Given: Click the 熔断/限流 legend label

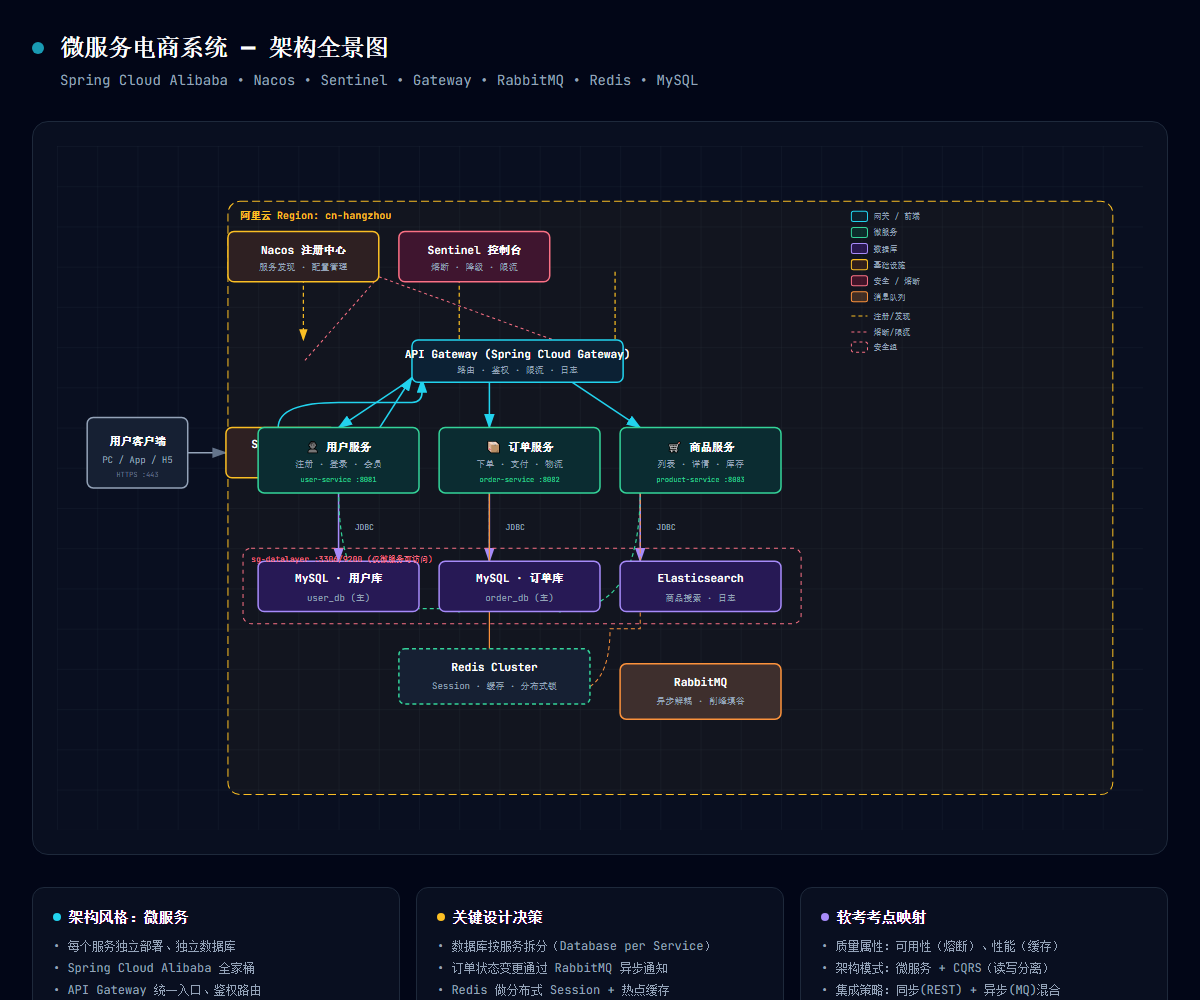Looking at the screenshot, I should tap(892, 332).
